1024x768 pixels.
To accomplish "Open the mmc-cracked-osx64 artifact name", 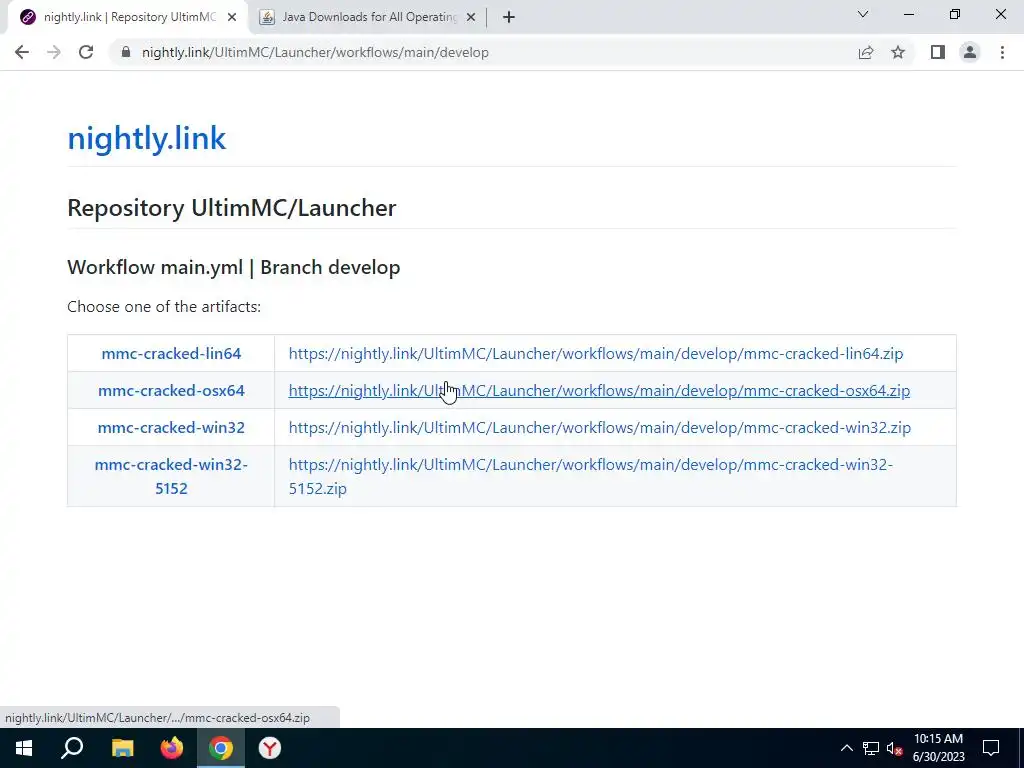I will tap(171, 391).
